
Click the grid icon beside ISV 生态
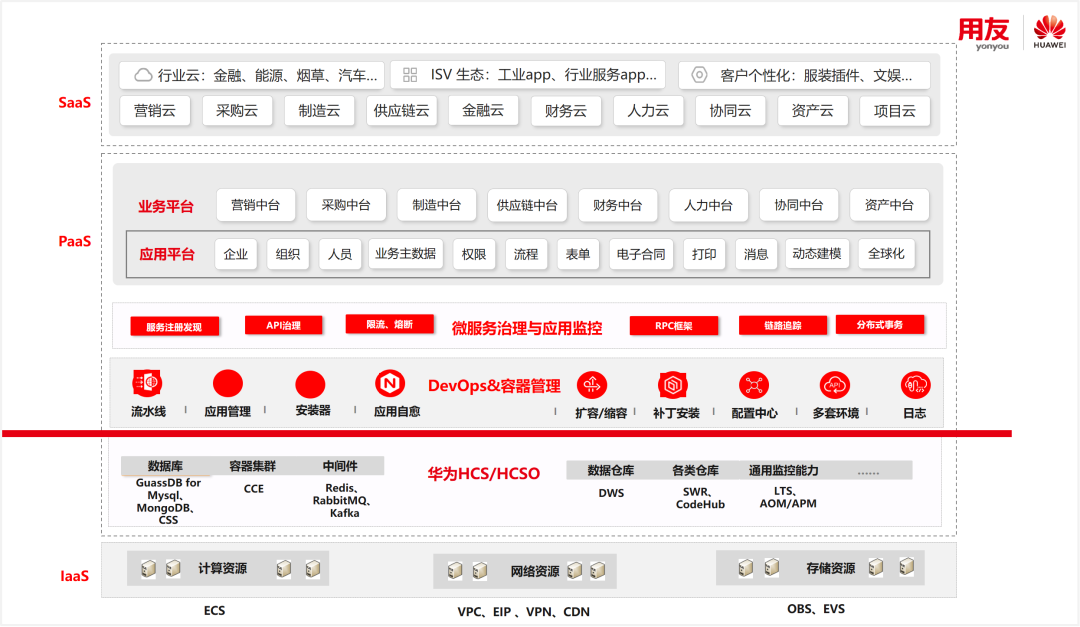coord(410,75)
